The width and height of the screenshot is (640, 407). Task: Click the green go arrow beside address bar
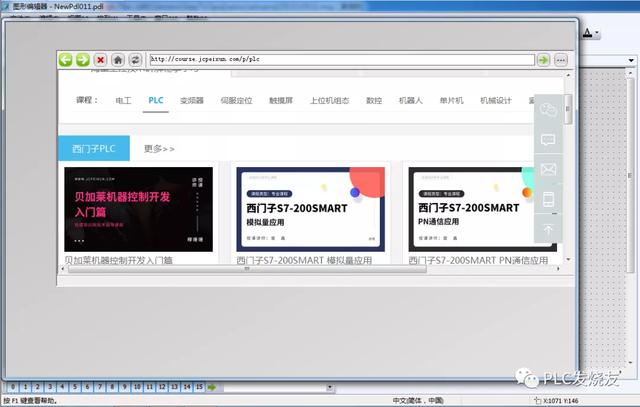[x=543, y=60]
